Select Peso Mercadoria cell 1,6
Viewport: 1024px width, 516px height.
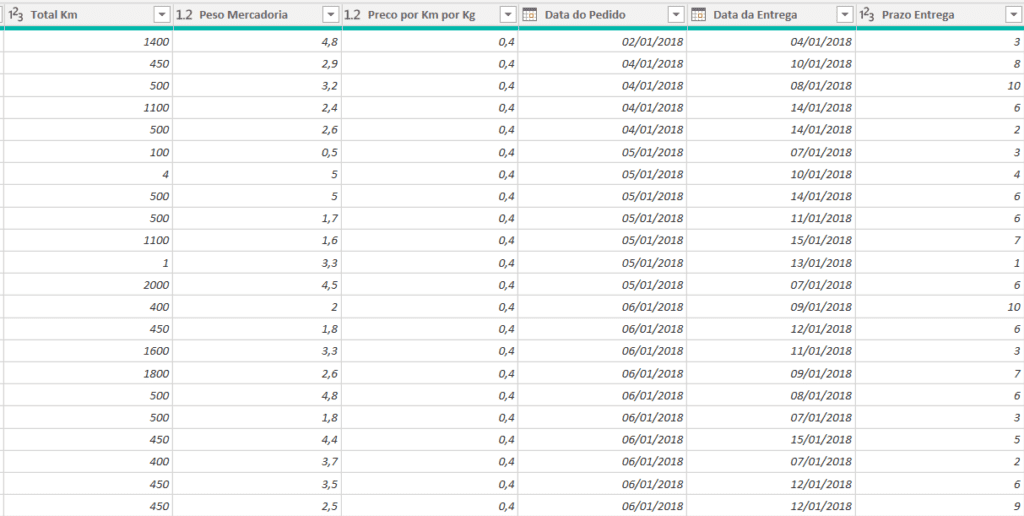(257, 240)
